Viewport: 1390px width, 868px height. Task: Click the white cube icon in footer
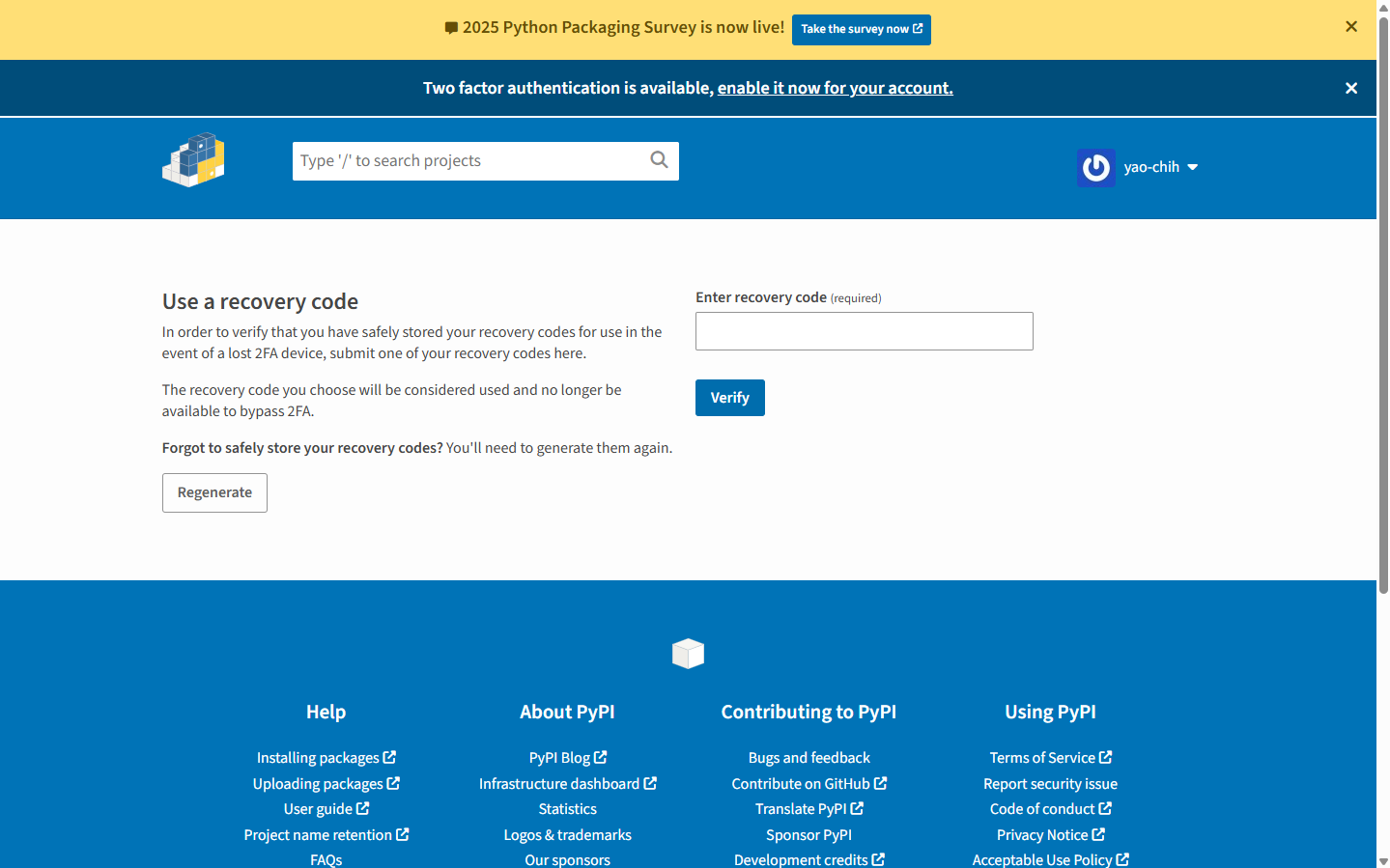pos(688,654)
